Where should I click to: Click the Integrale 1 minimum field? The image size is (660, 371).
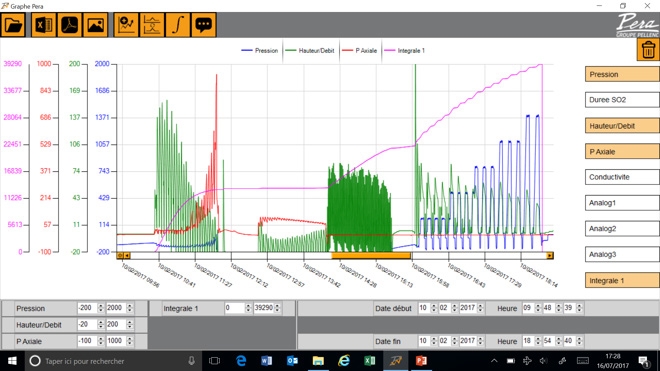(x=234, y=308)
